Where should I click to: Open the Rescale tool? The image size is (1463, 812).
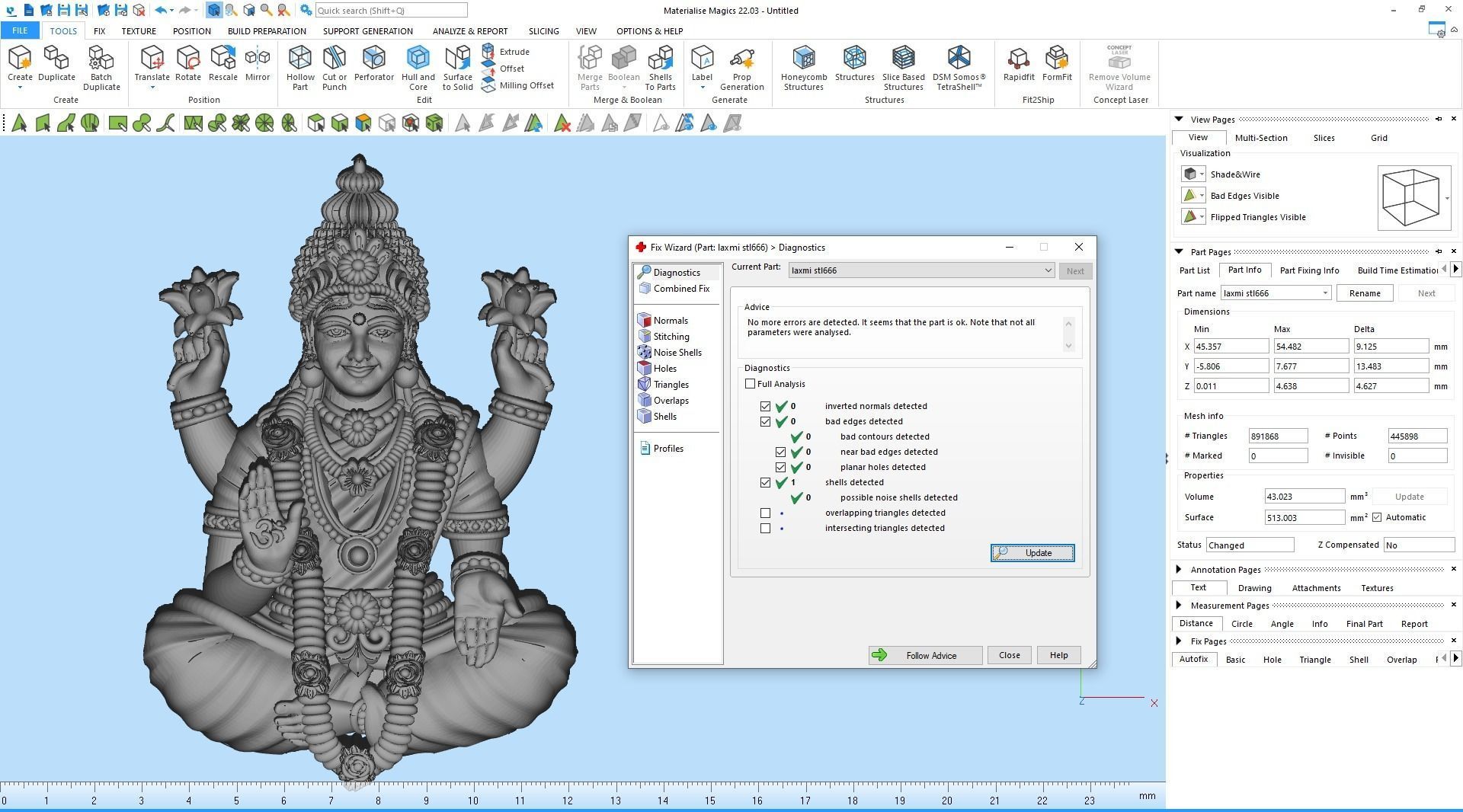coord(222,63)
